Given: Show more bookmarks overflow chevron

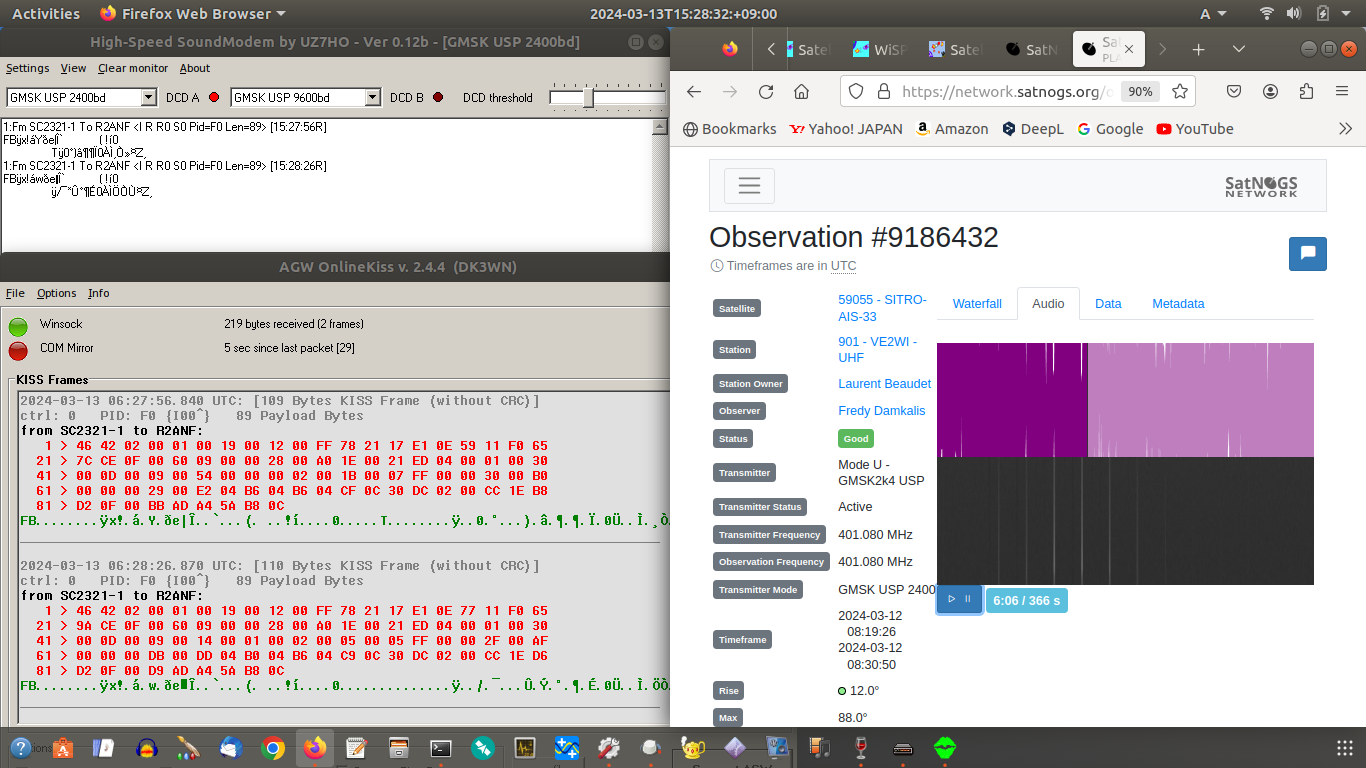Looking at the screenshot, I should [x=1346, y=128].
